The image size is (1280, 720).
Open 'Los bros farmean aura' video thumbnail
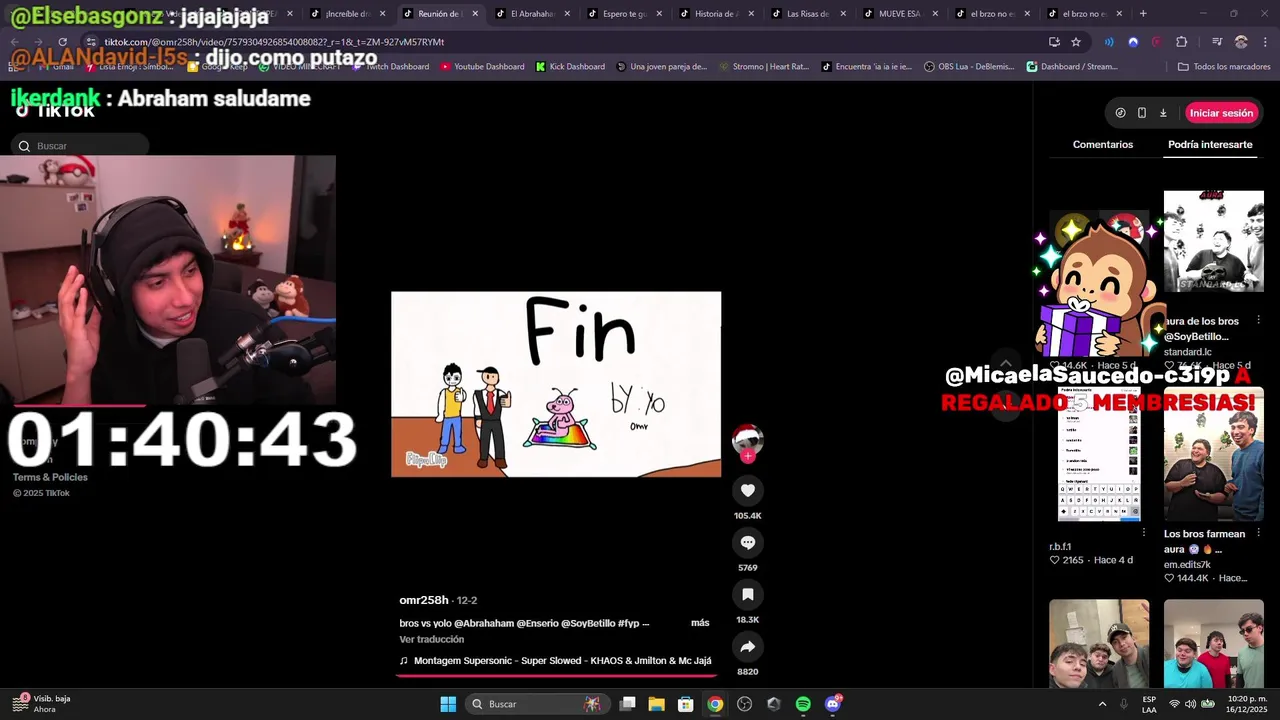point(1214,454)
